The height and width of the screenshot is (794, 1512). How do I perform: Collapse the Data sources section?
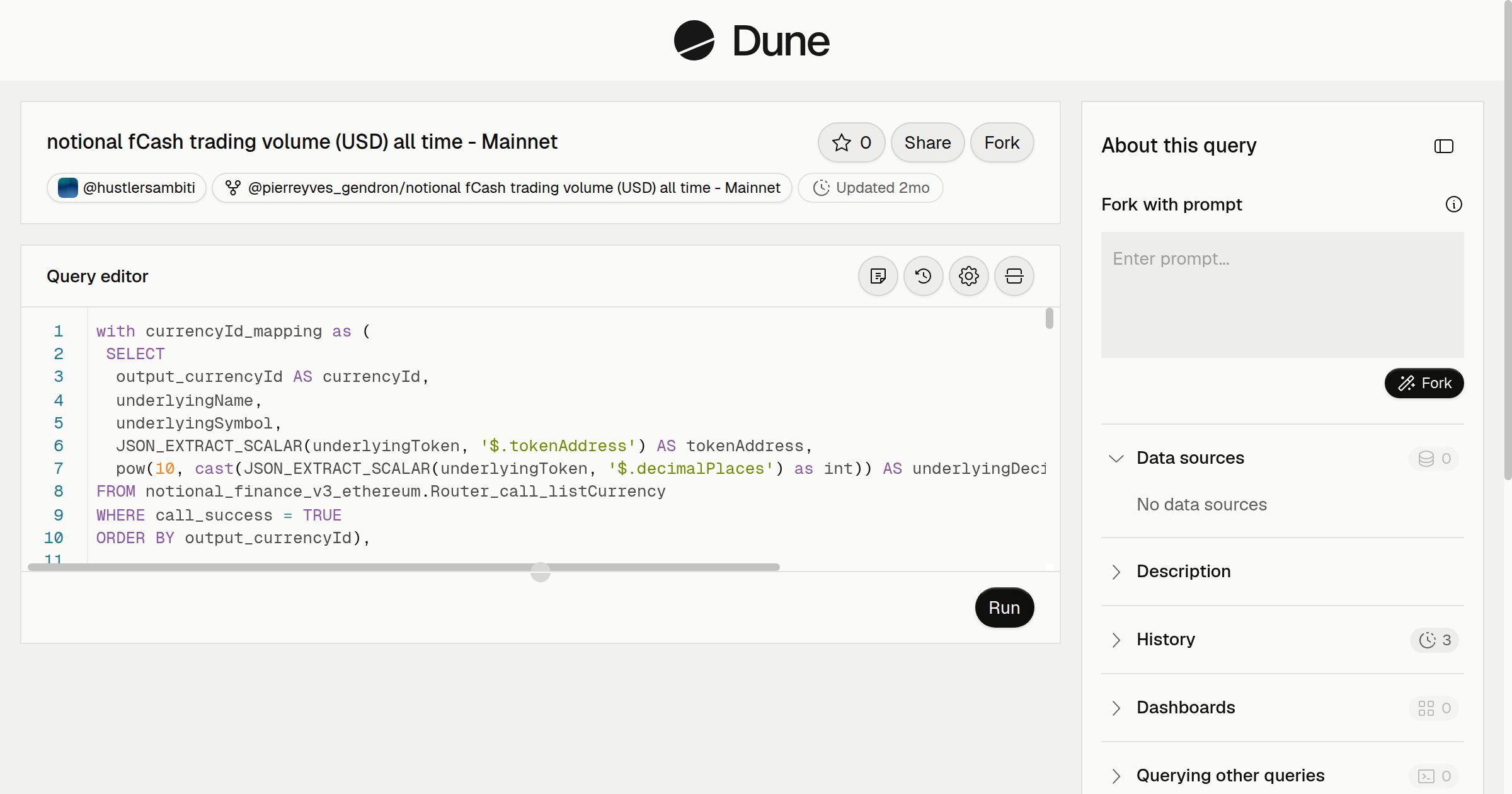point(1282,458)
